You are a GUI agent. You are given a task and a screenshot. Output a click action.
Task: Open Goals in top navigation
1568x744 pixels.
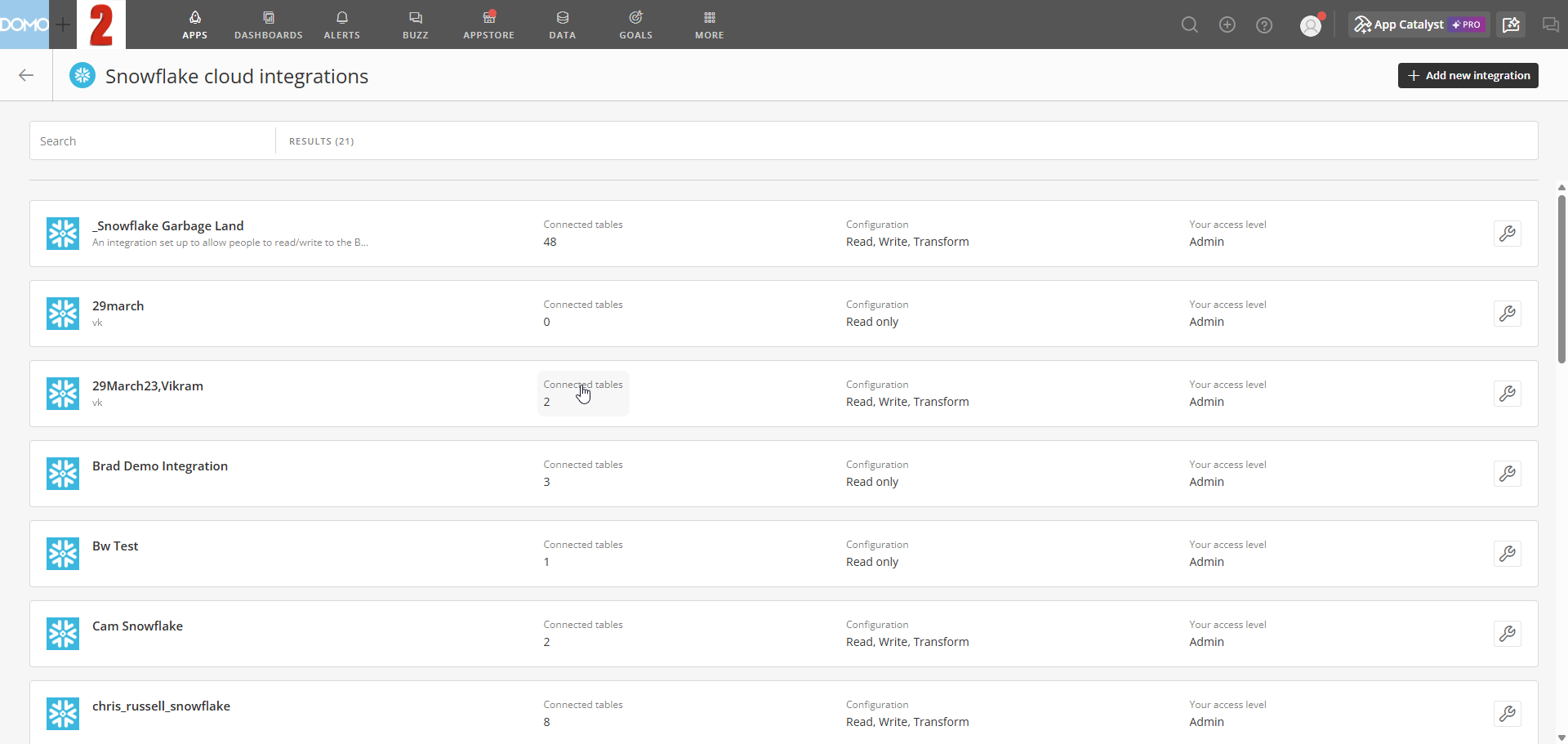[x=635, y=25]
